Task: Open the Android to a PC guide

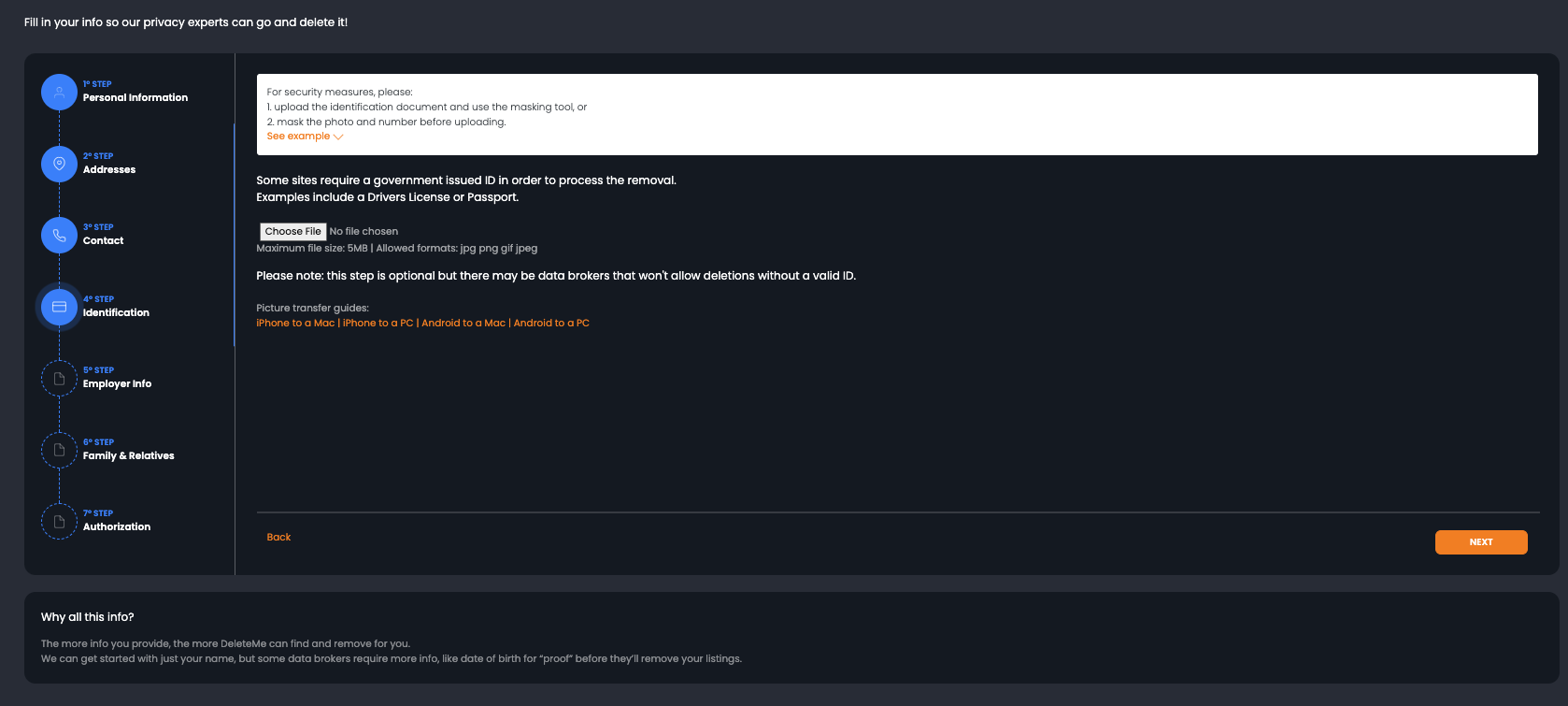Action: tap(551, 323)
